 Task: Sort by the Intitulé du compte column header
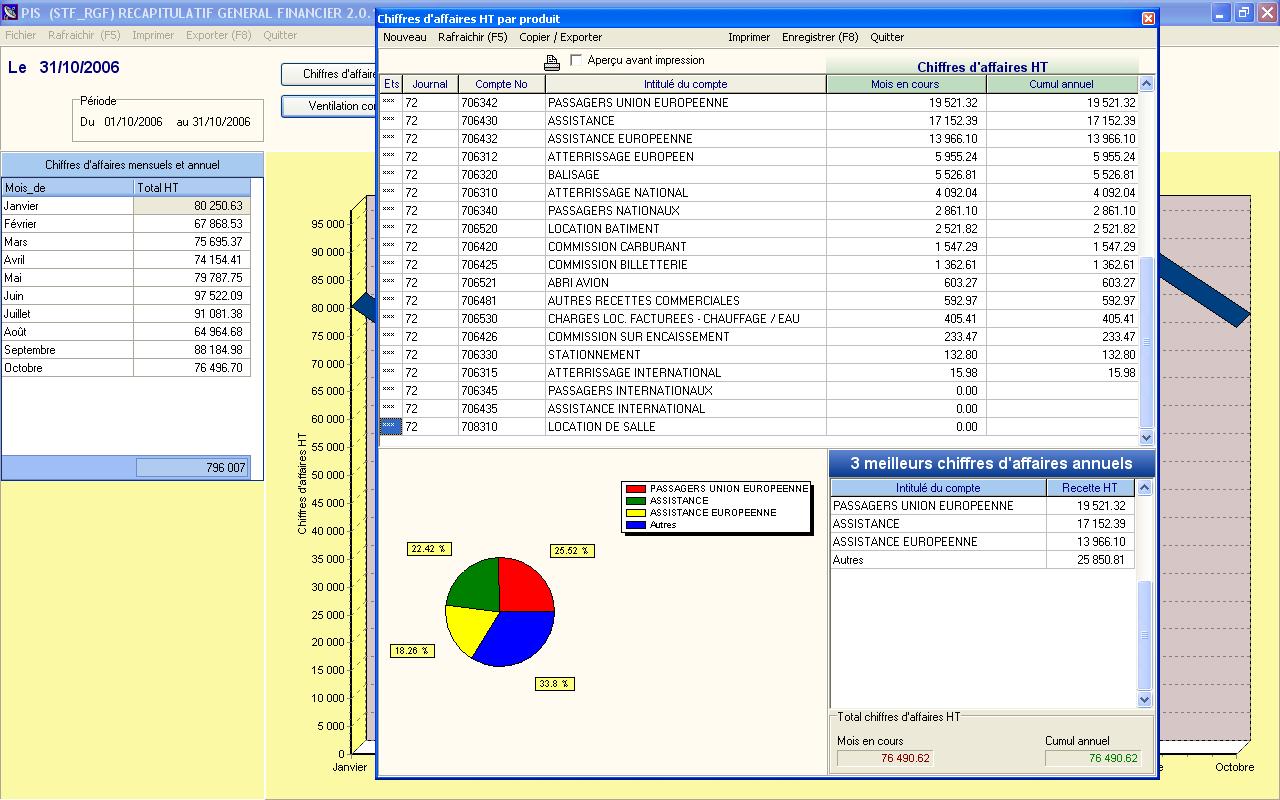[x=685, y=85]
